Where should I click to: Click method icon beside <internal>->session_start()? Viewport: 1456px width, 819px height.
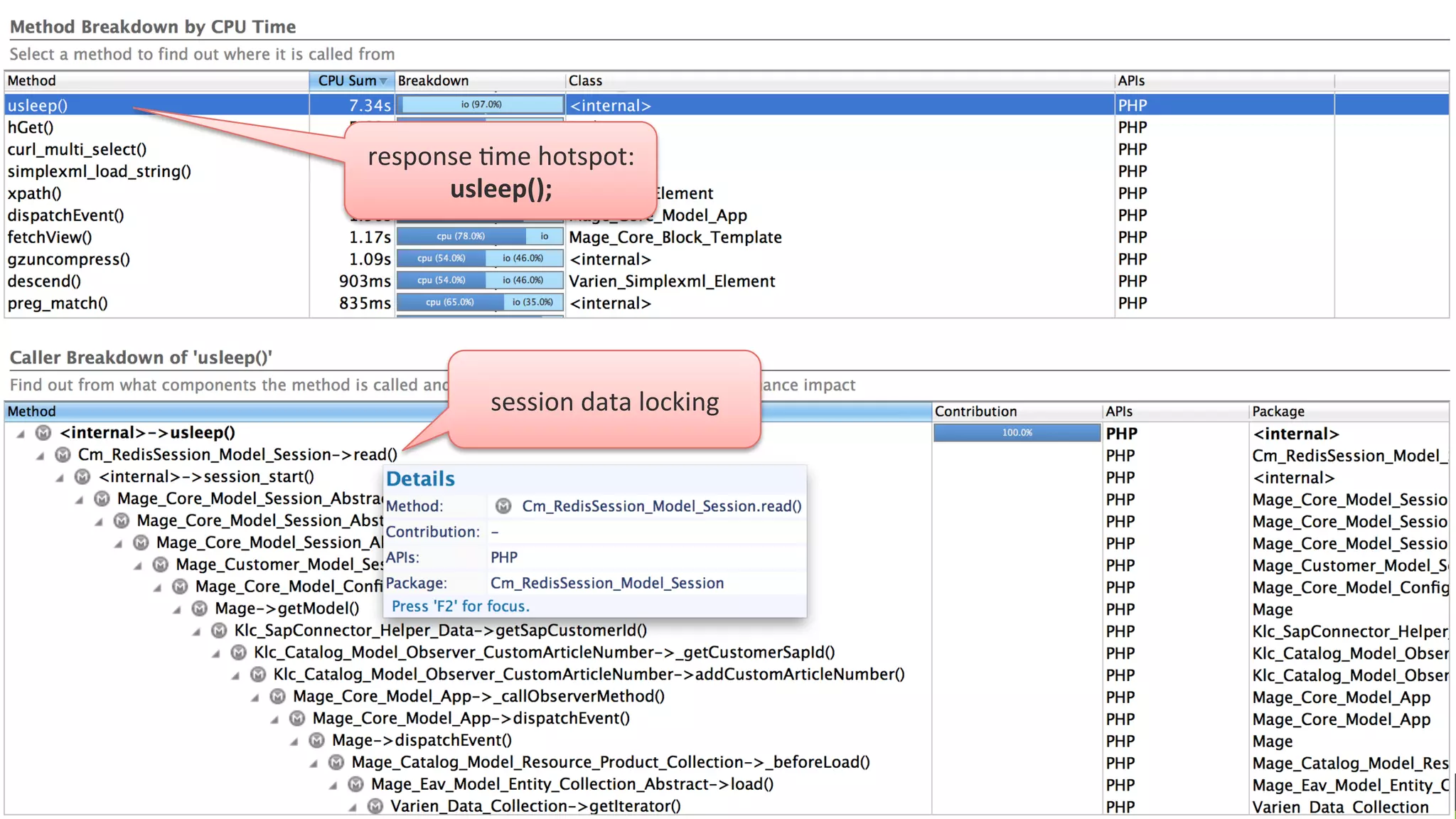coord(82,476)
